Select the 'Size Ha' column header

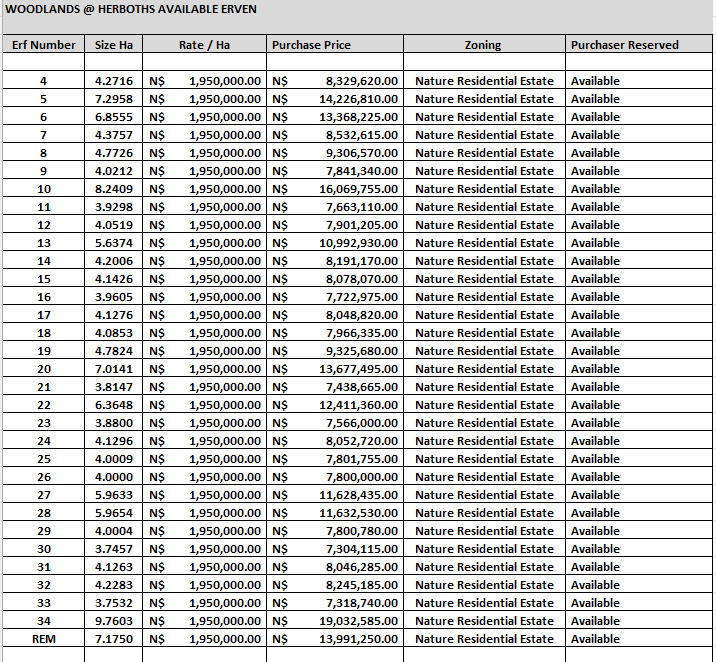pos(113,45)
